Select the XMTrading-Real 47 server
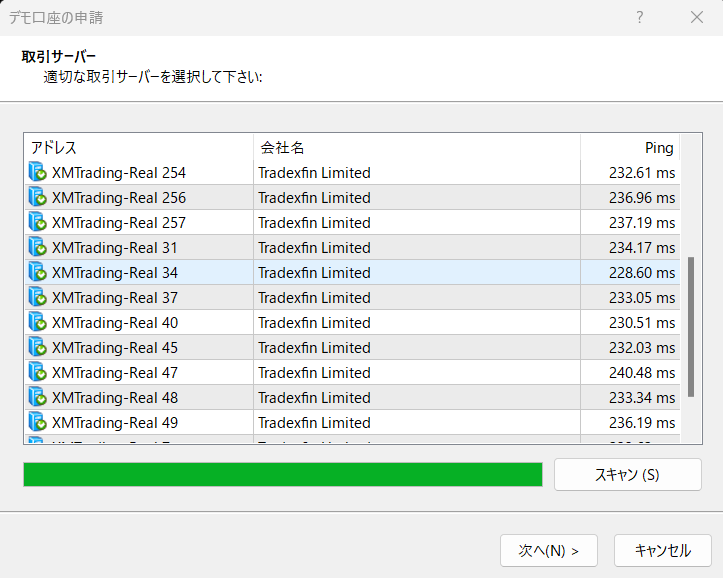723x578 pixels. (x=353, y=372)
